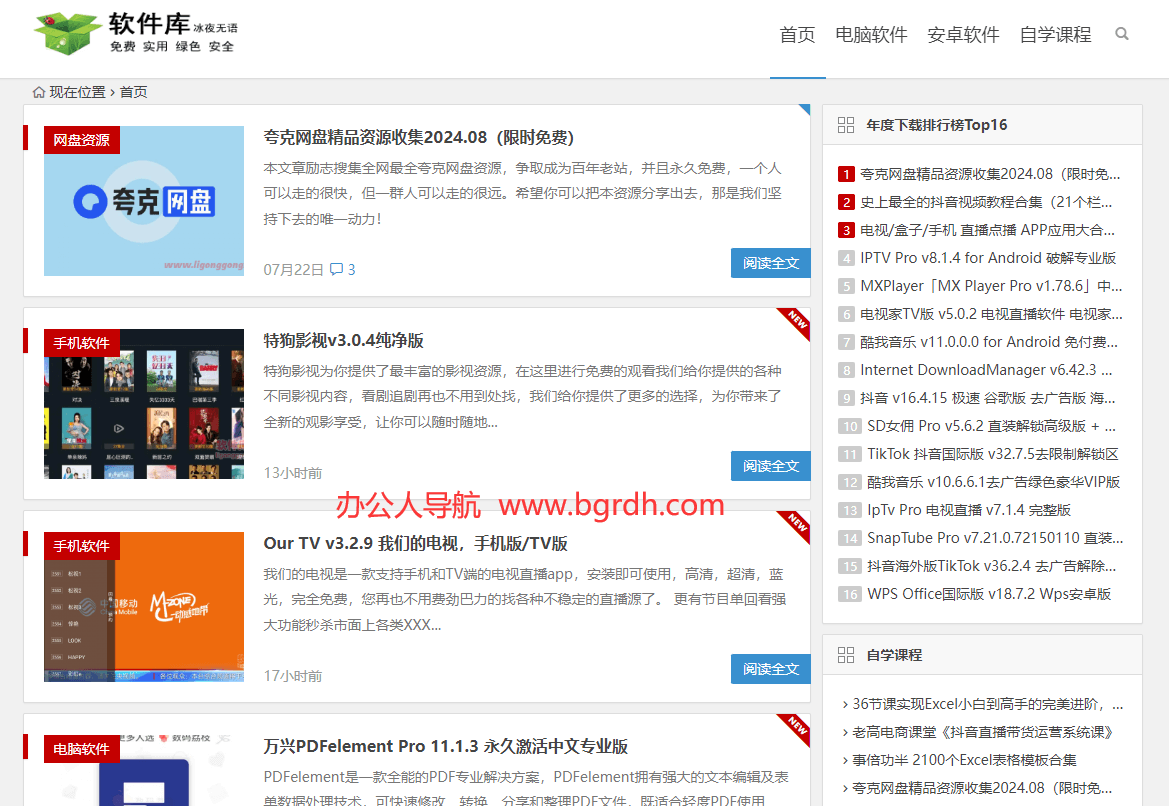The image size is (1169, 806).
Task: Select 自学课程 in the top navigation
Action: click(x=1055, y=35)
